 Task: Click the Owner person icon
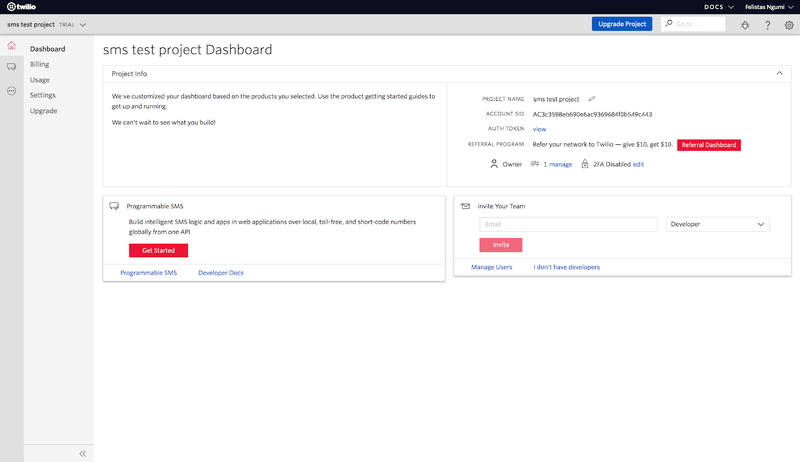click(x=494, y=164)
